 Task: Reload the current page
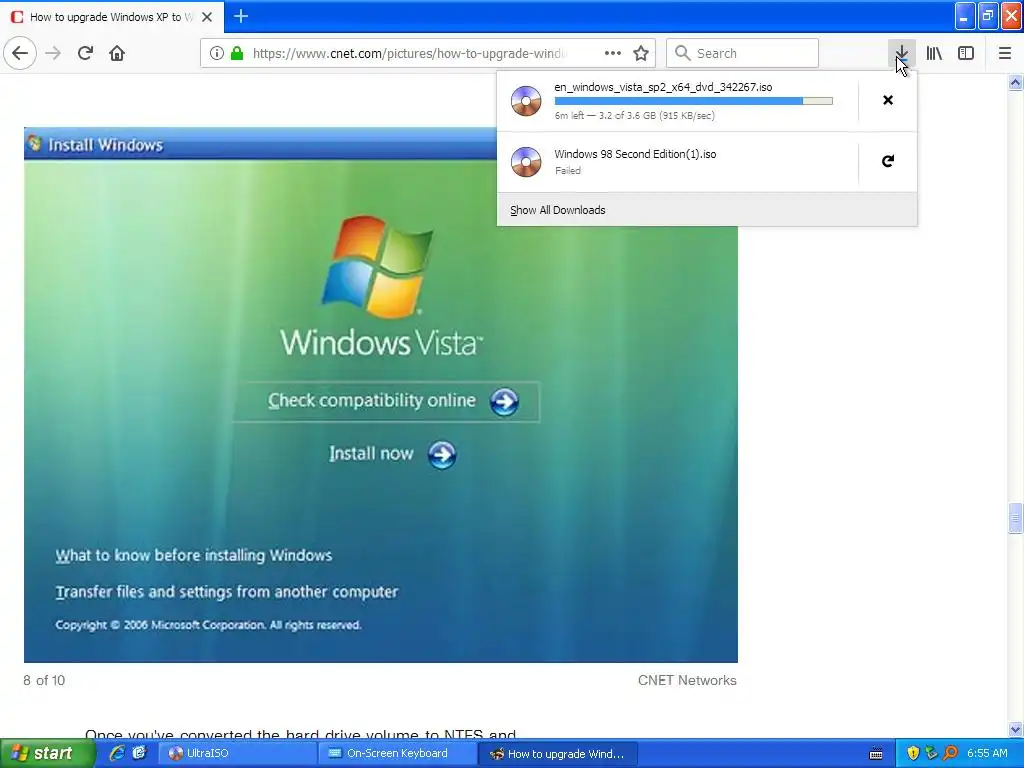pyautogui.click(x=85, y=53)
